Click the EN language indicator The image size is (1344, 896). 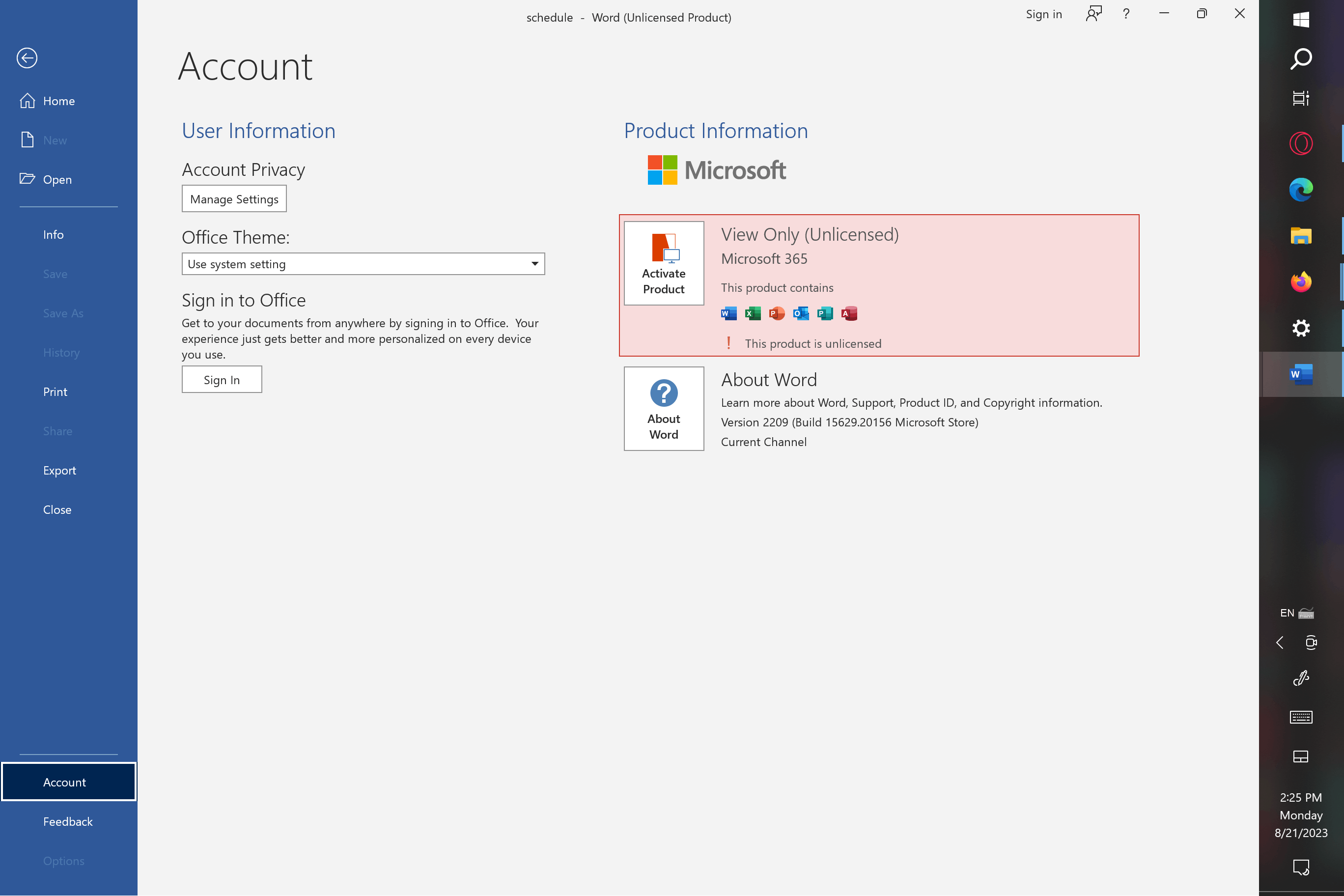point(1287,613)
